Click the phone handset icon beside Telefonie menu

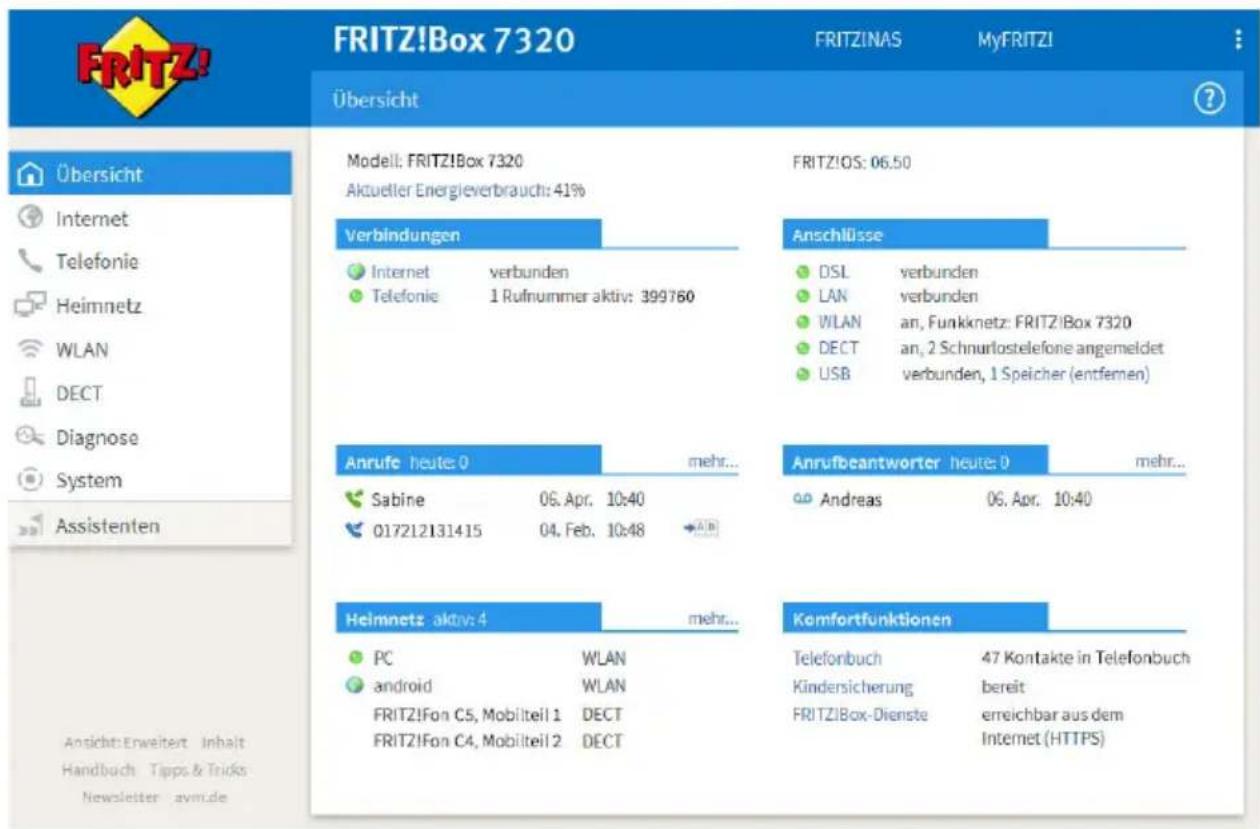[x=30, y=262]
